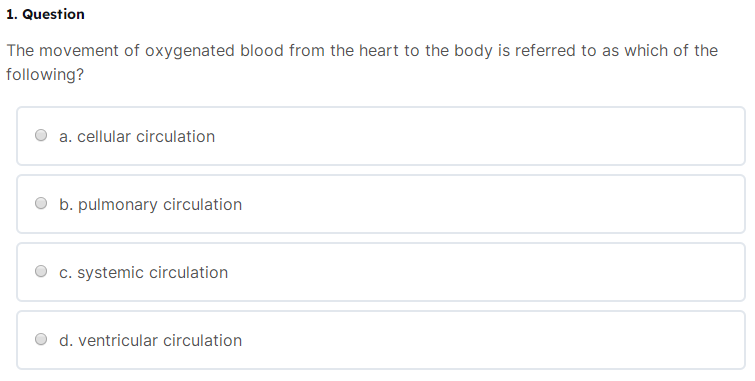Click the word "following?" in the question
Image resolution: width=755 pixels, height=381 pixels.
(45, 75)
